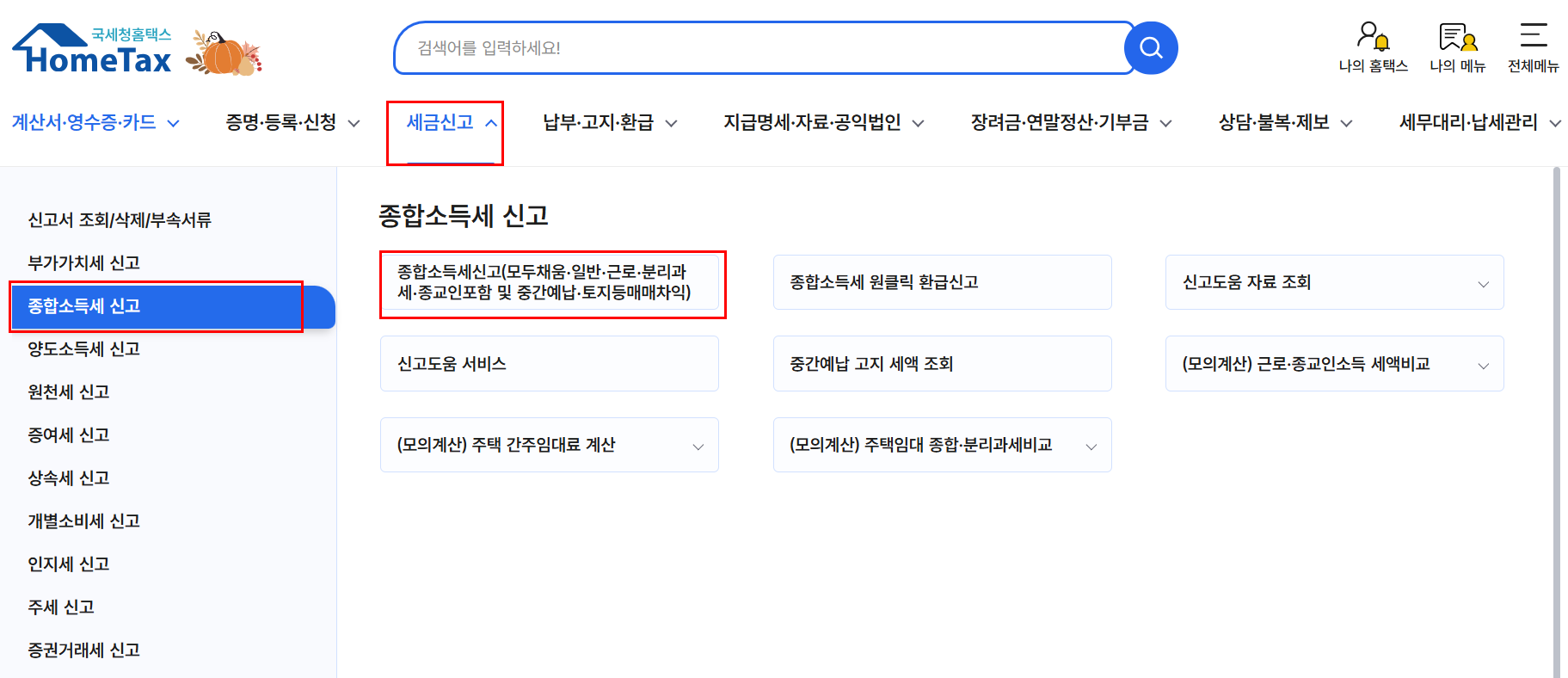Viewport: 1568px width, 678px height.
Task: Click the search magnifier button
Action: point(1151,48)
